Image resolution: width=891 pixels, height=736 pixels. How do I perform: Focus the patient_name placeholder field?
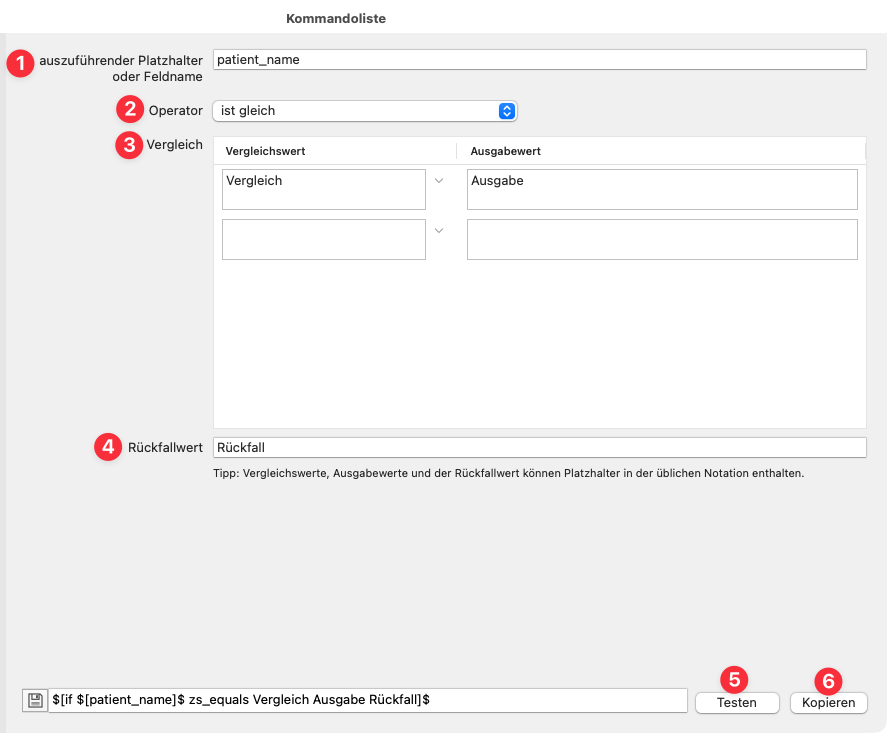540,60
